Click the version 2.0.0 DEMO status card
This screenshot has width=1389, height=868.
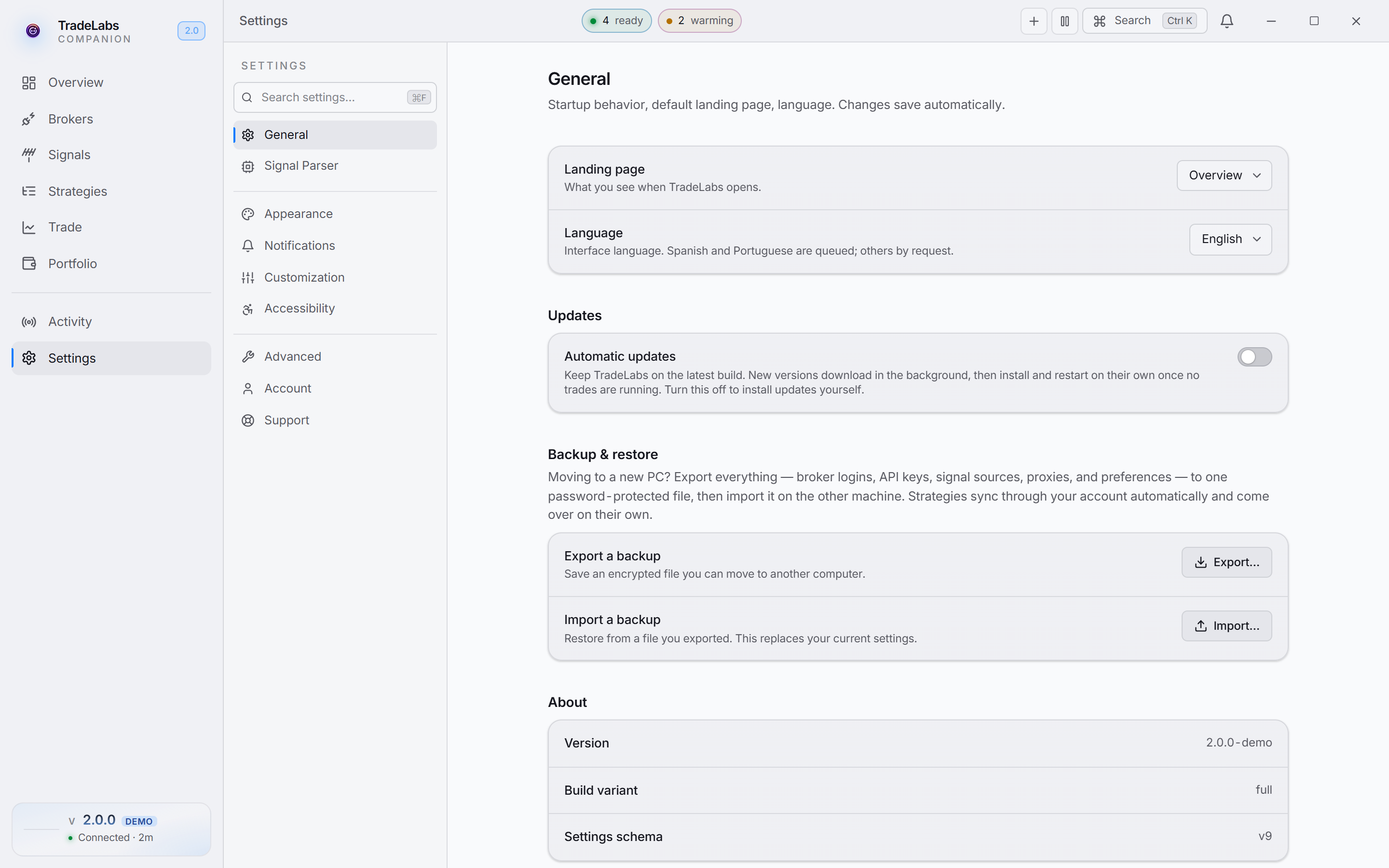[x=111, y=829]
